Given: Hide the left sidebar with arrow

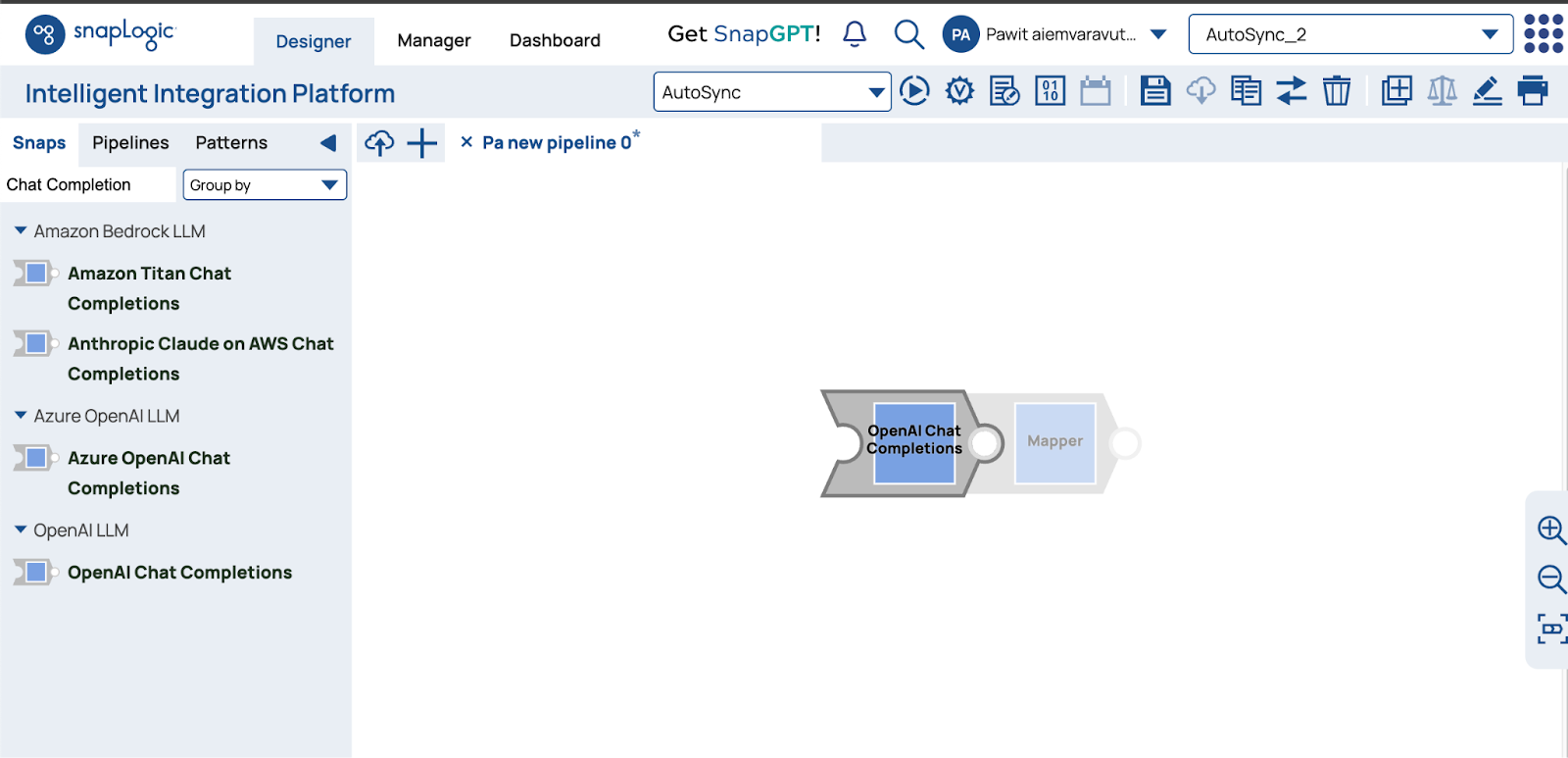Looking at the screenshot, I should (x=328, y=143).
